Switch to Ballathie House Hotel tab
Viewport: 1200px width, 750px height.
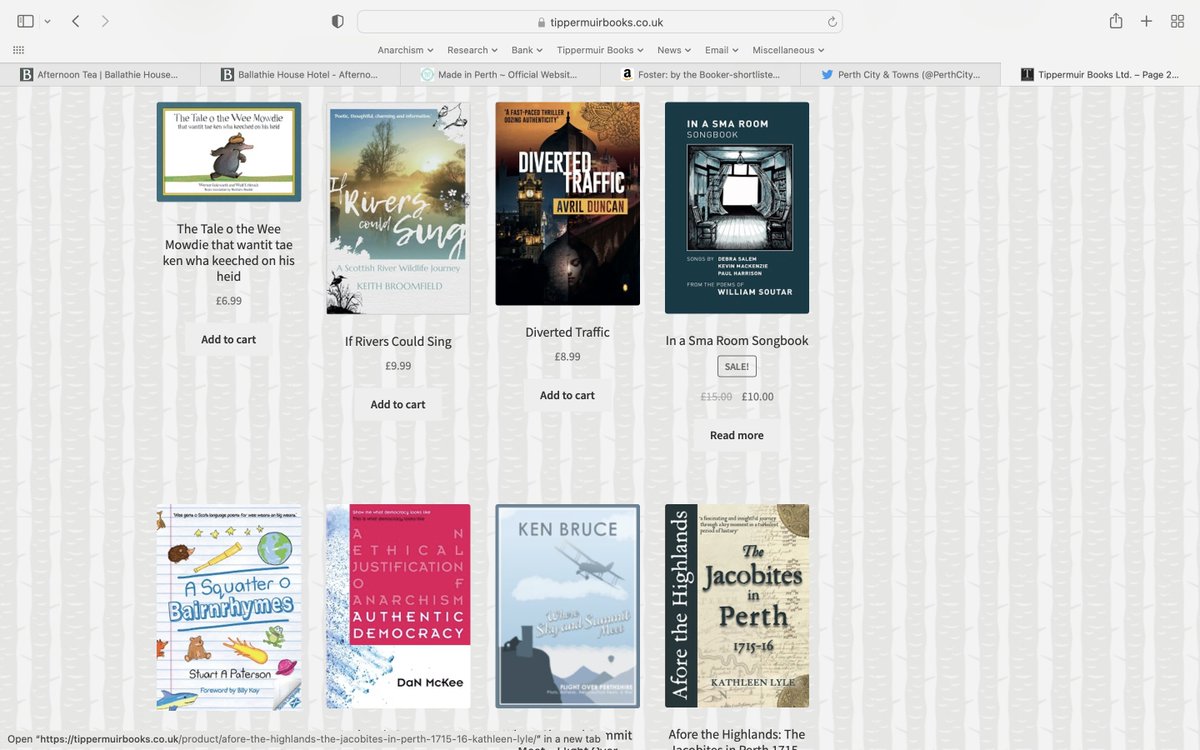click(x=300, y=74)
